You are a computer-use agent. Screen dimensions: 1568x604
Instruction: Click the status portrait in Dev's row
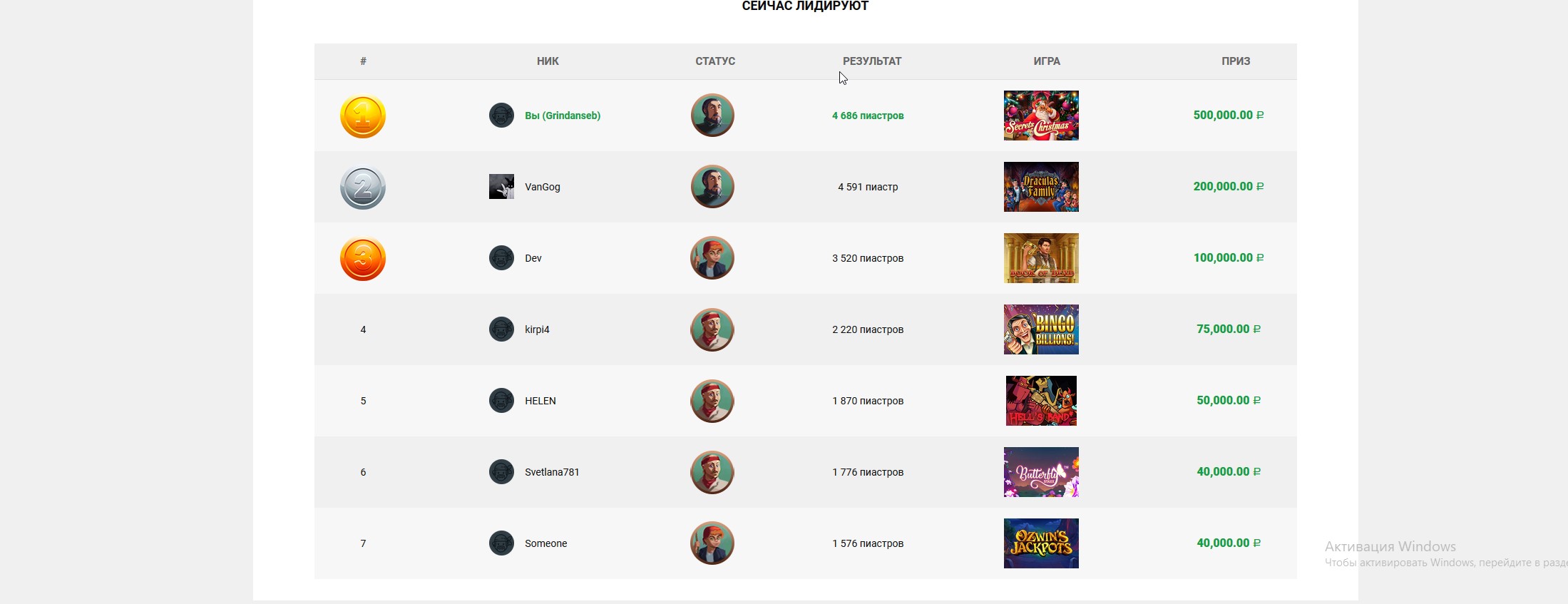tap(712, 258)
